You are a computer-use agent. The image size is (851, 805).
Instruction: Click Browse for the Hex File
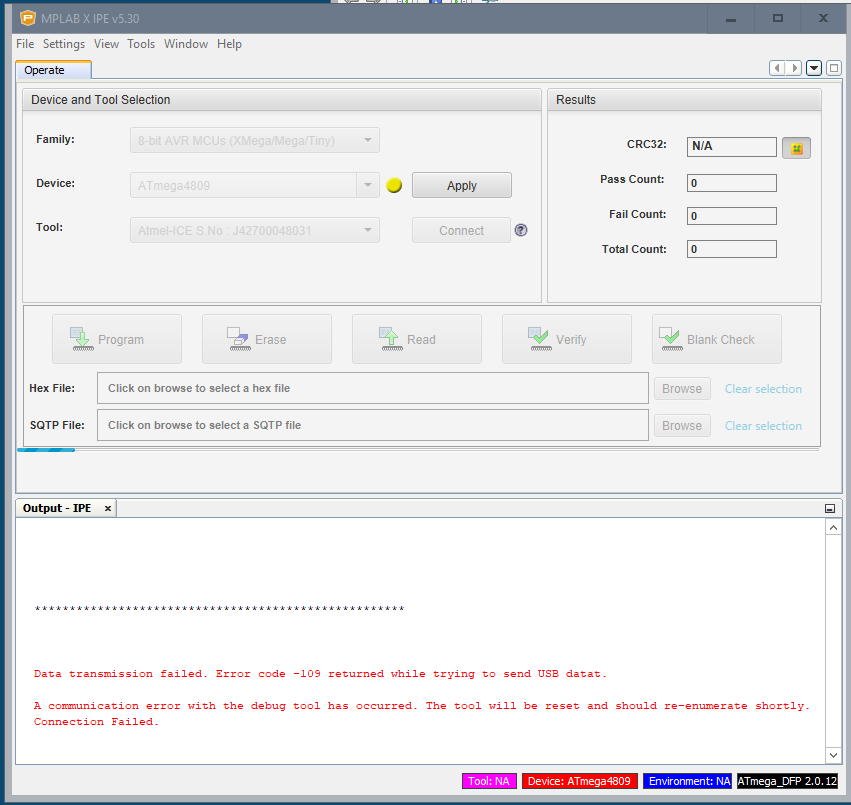[x=682, y=389]
